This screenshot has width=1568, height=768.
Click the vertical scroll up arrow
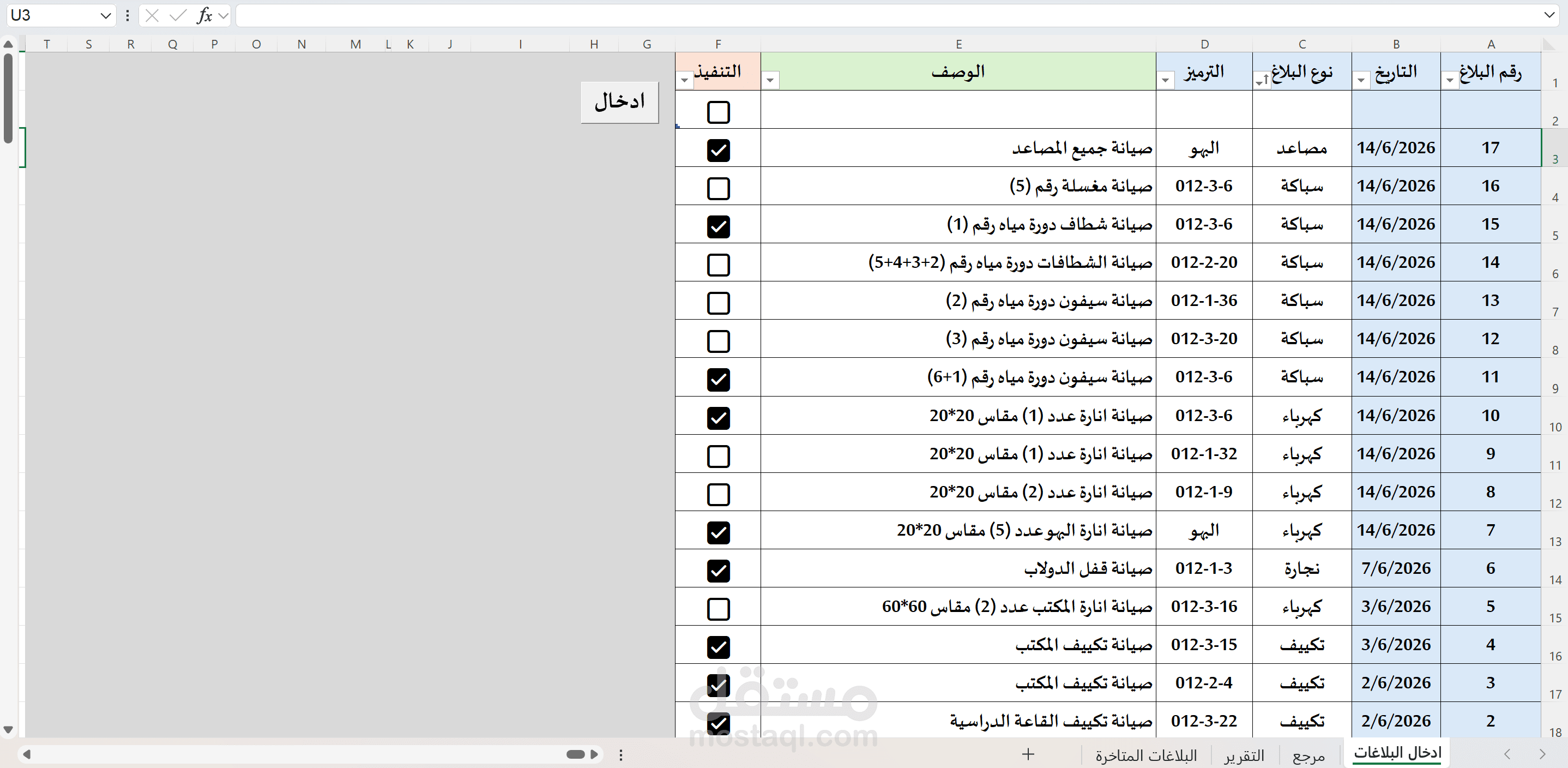point(8,45)
